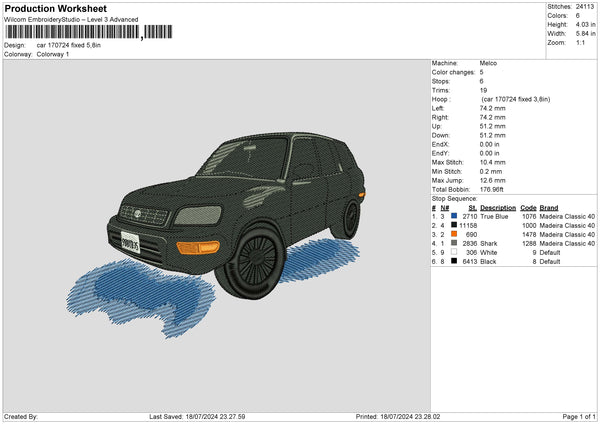600x424 pixels.
Task: Click the Height value 4.03 in
Action: click(x=585, y=24)
